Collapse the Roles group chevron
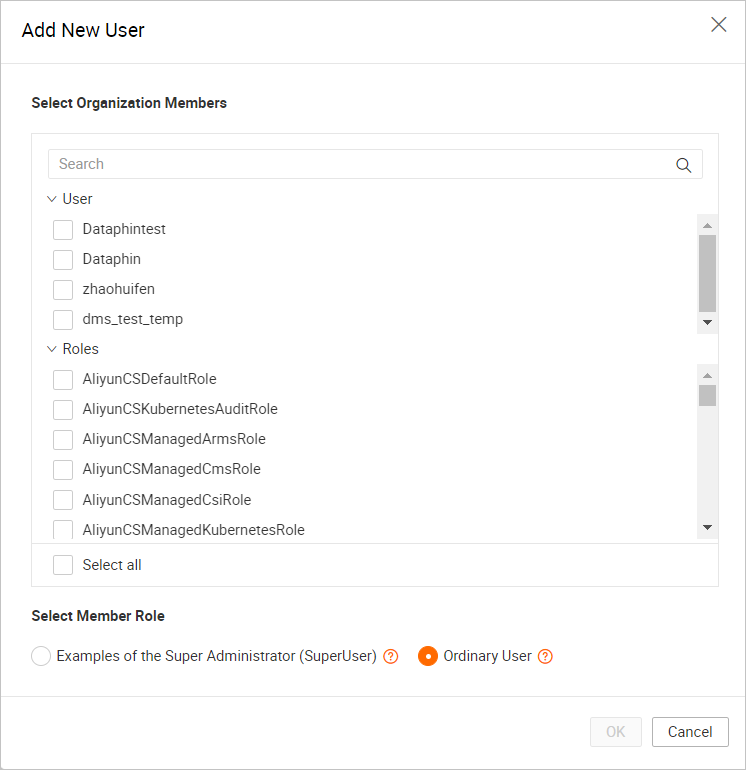746x770 pixels. (x=52, y=349)
